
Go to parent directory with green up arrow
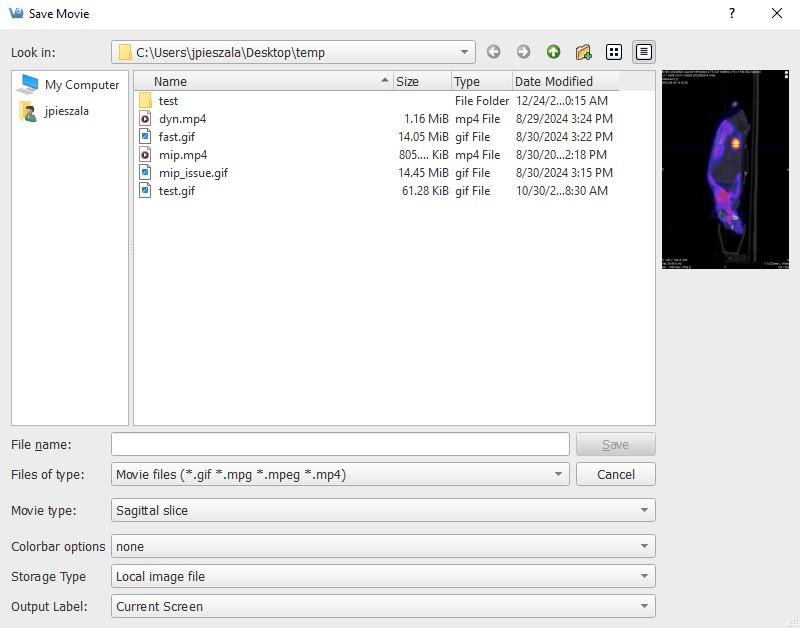coord(553,52)
